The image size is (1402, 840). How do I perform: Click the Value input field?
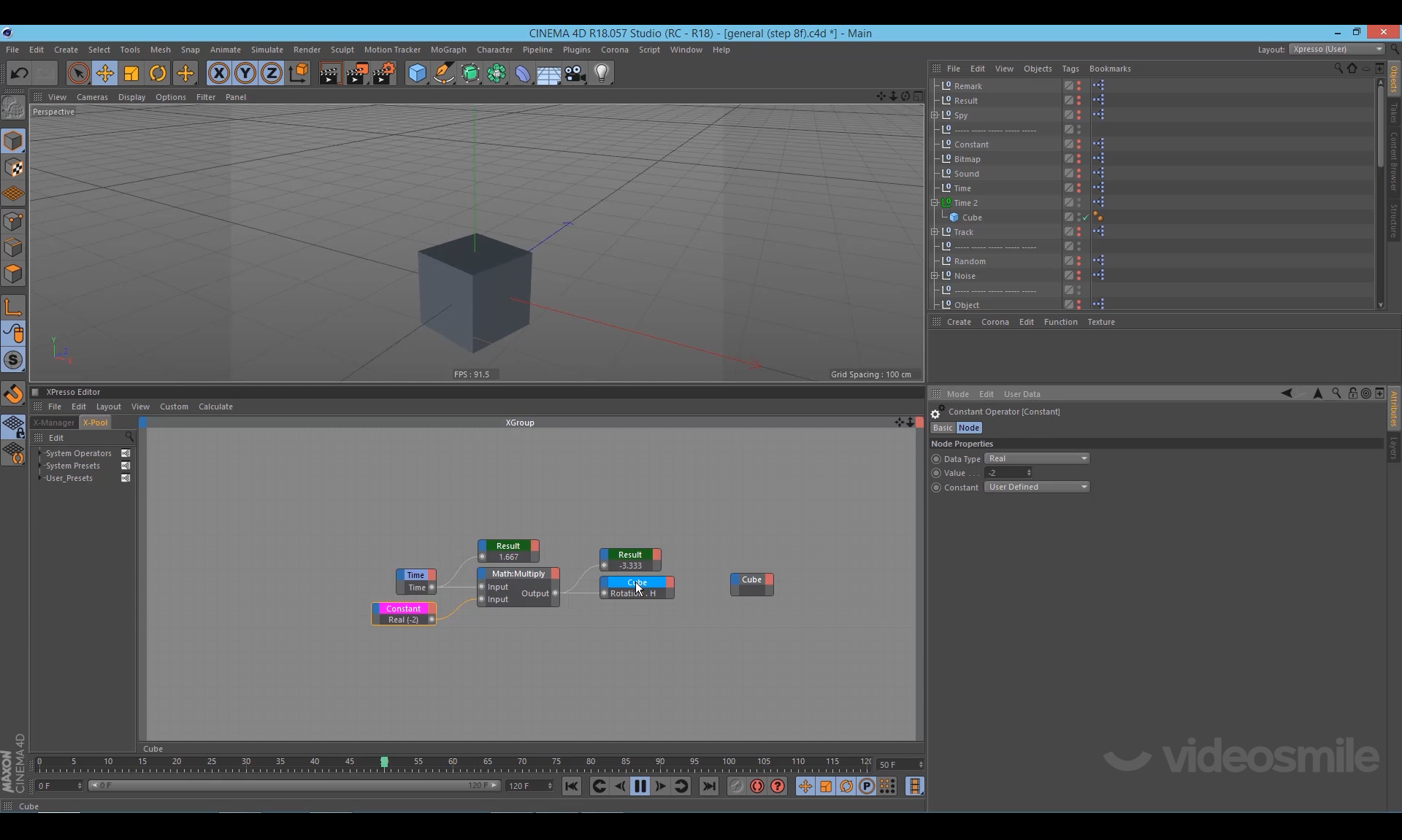(1005, 473)
